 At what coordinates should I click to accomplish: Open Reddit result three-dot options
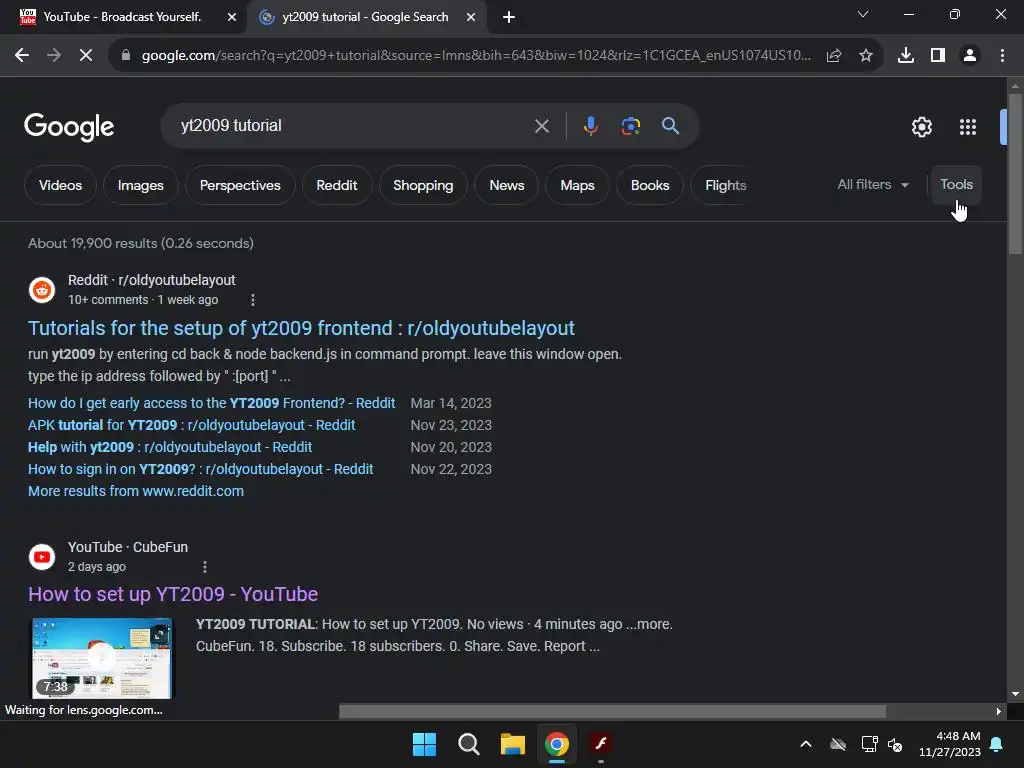point(253,300)
